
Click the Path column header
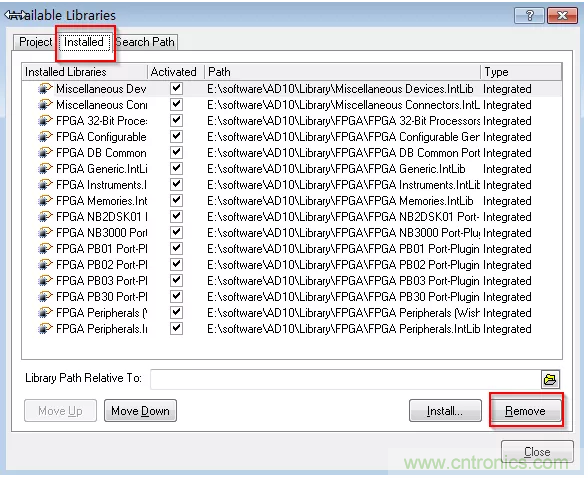pyautogui.click(x=342, y=72)
